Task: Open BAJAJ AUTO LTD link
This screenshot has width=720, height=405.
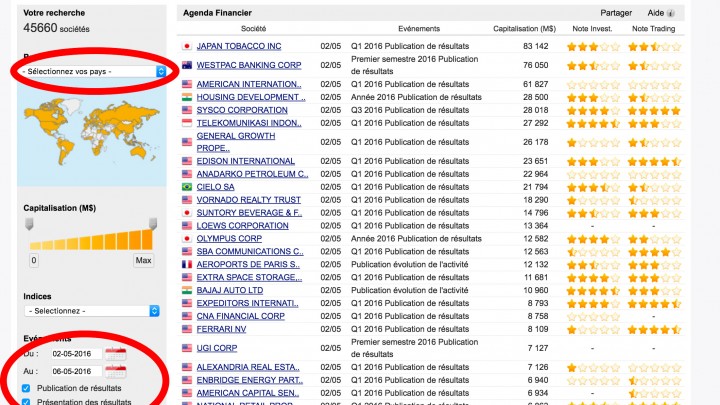Action: (230, 290)
